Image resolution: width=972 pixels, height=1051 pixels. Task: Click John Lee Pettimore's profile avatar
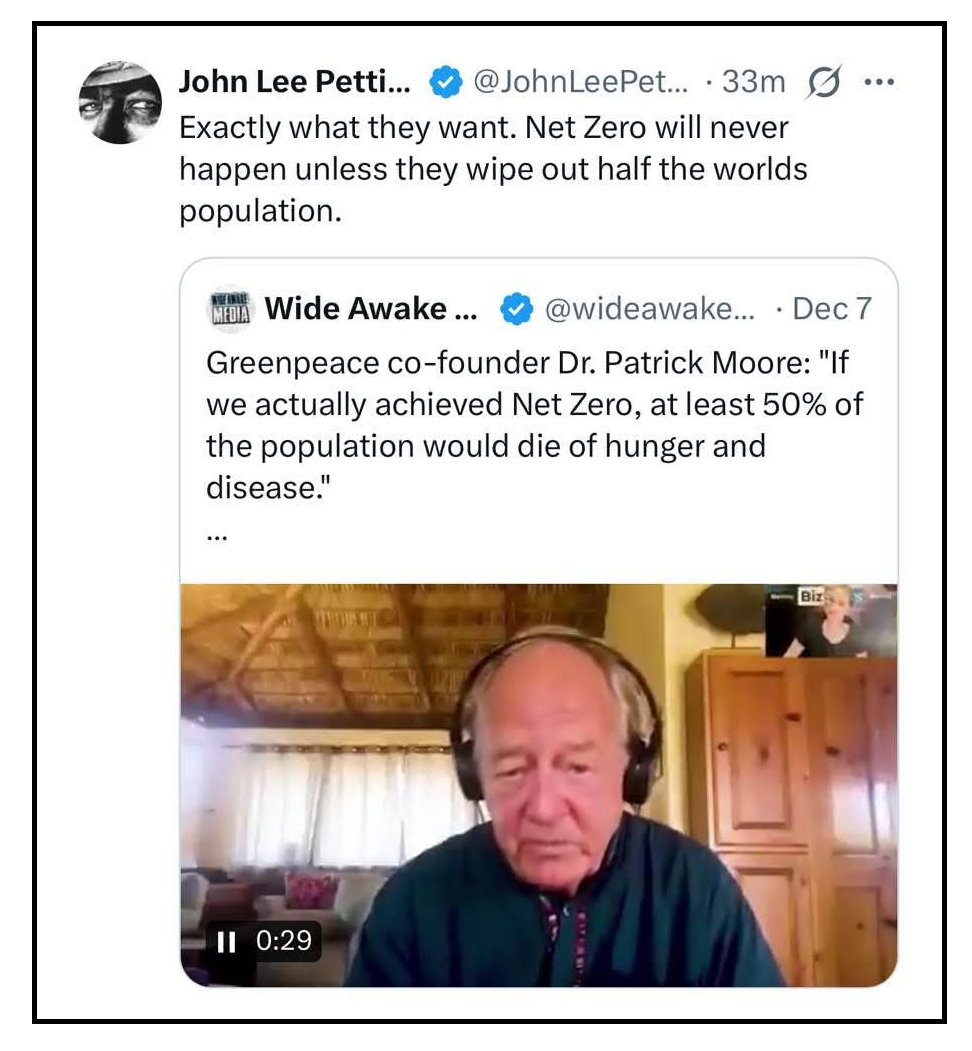coord(120,103)
